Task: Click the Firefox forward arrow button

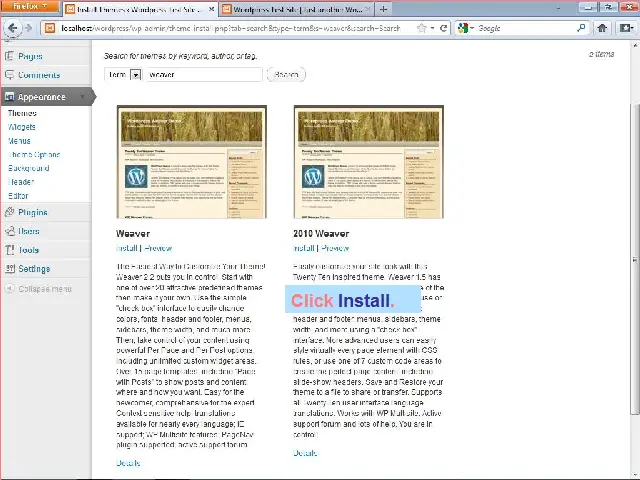Action: click(29, 28)
